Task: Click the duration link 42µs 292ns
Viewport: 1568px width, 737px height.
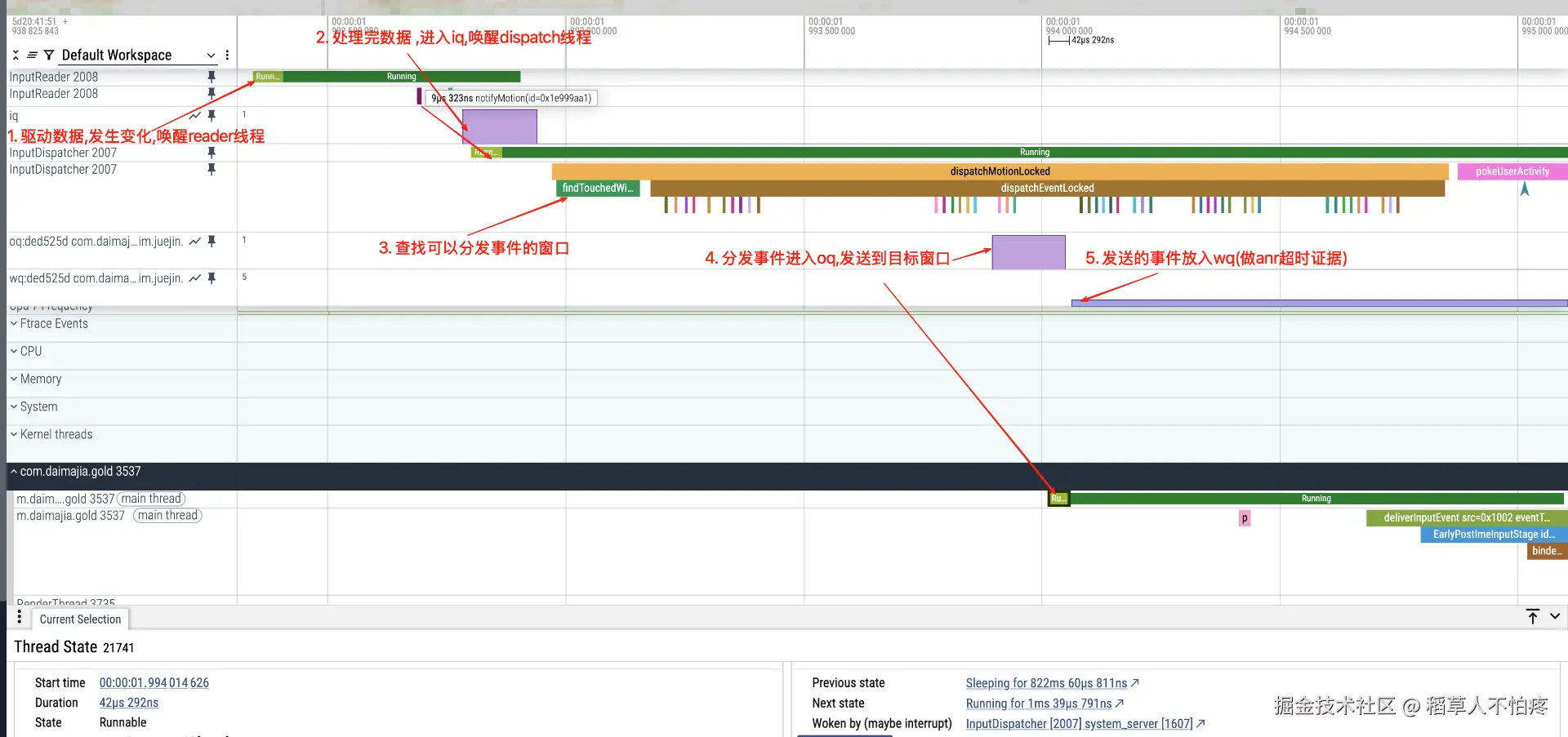Action: pos(129,703)
